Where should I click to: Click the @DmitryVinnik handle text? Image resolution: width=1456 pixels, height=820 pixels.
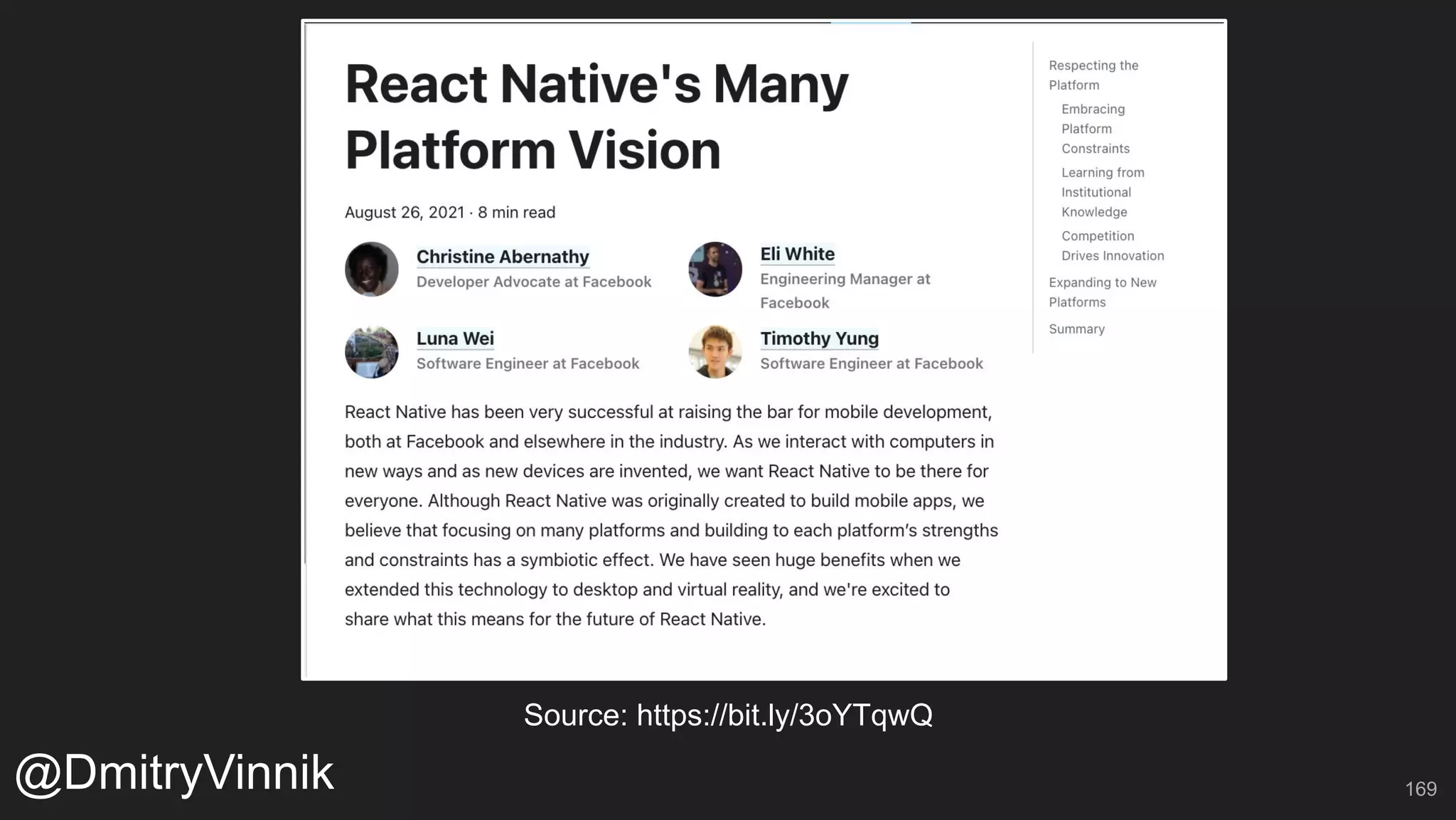click(x=174, y=773)
